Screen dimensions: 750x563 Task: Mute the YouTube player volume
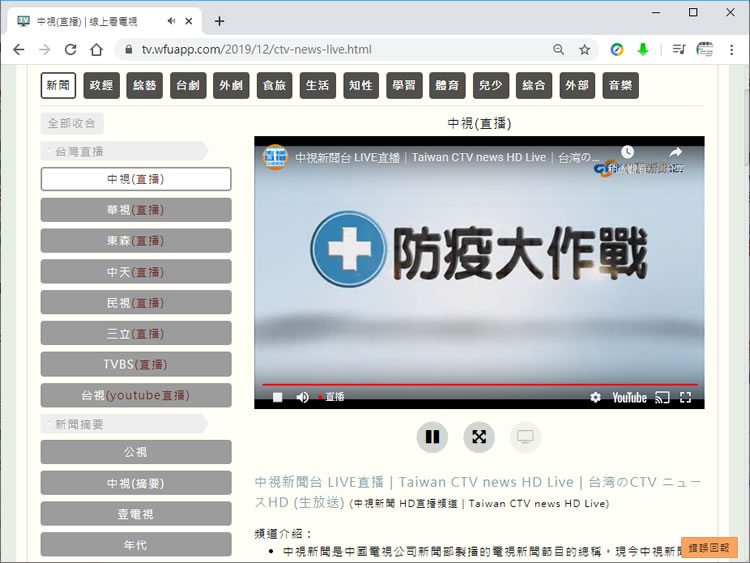tap(302, 397)
